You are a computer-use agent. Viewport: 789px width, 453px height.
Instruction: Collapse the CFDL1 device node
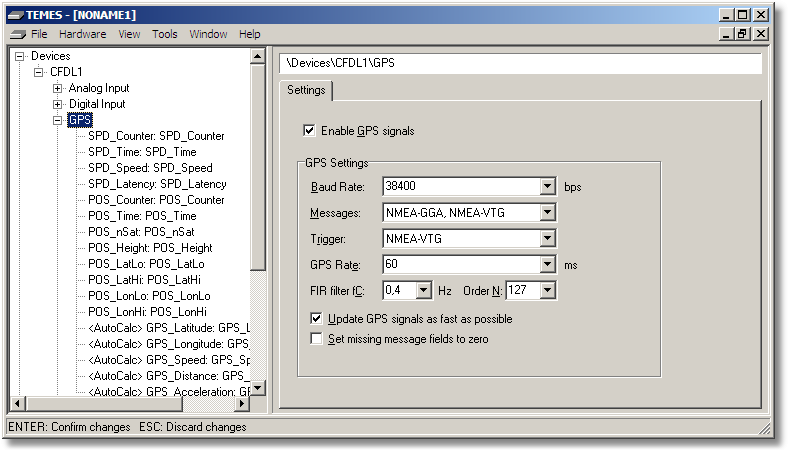[39, 72]
